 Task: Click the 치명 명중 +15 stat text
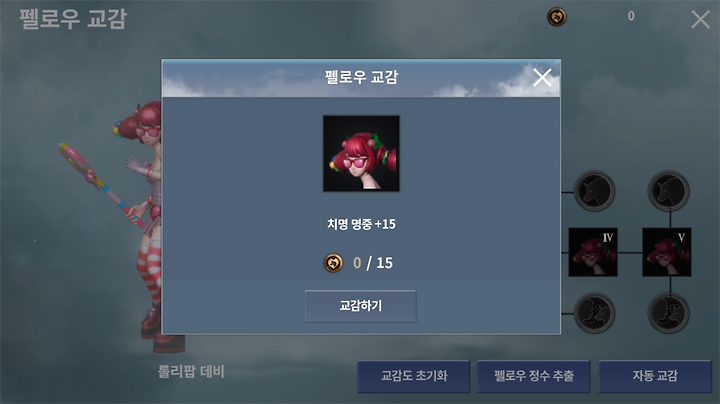[x=361, y=224]
